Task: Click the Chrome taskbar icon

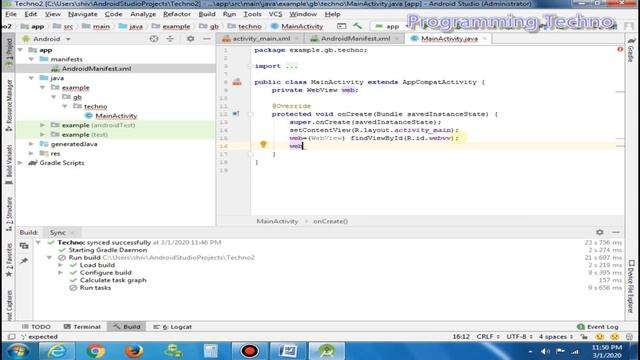Action: coord(96,351)
